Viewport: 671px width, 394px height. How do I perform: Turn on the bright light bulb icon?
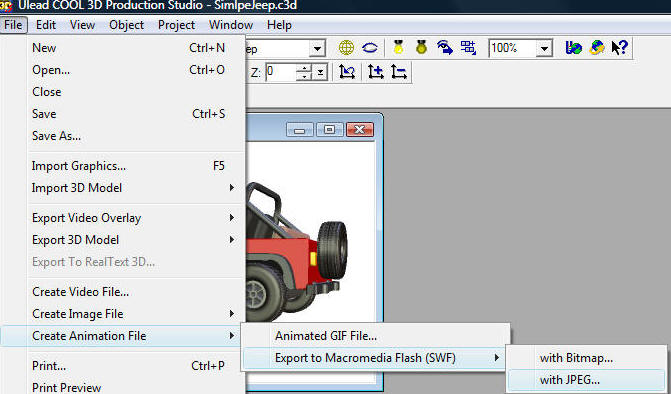398,47
